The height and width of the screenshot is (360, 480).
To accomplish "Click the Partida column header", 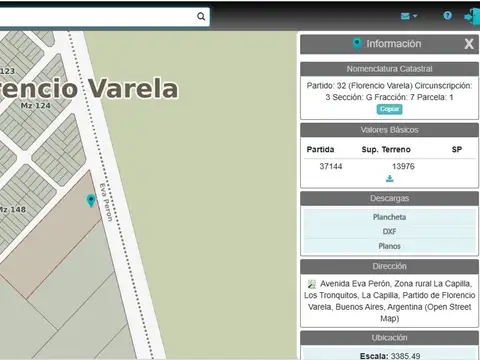I will coord(320,149).
